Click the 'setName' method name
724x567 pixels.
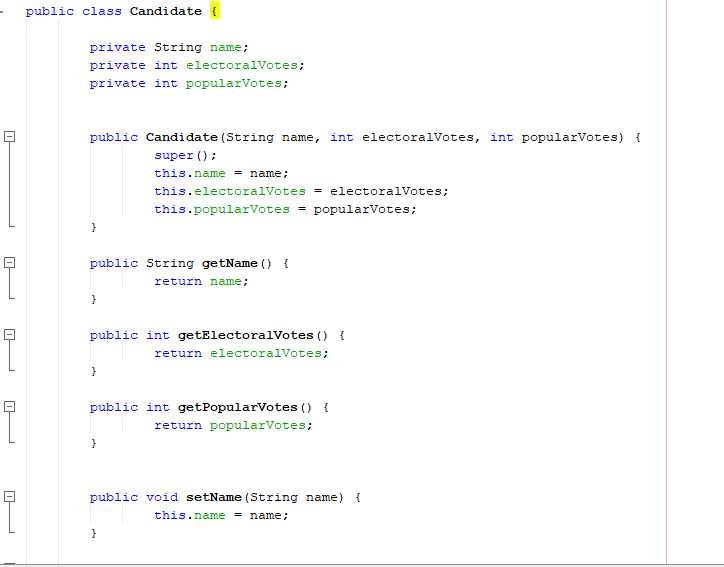point(214,498)
